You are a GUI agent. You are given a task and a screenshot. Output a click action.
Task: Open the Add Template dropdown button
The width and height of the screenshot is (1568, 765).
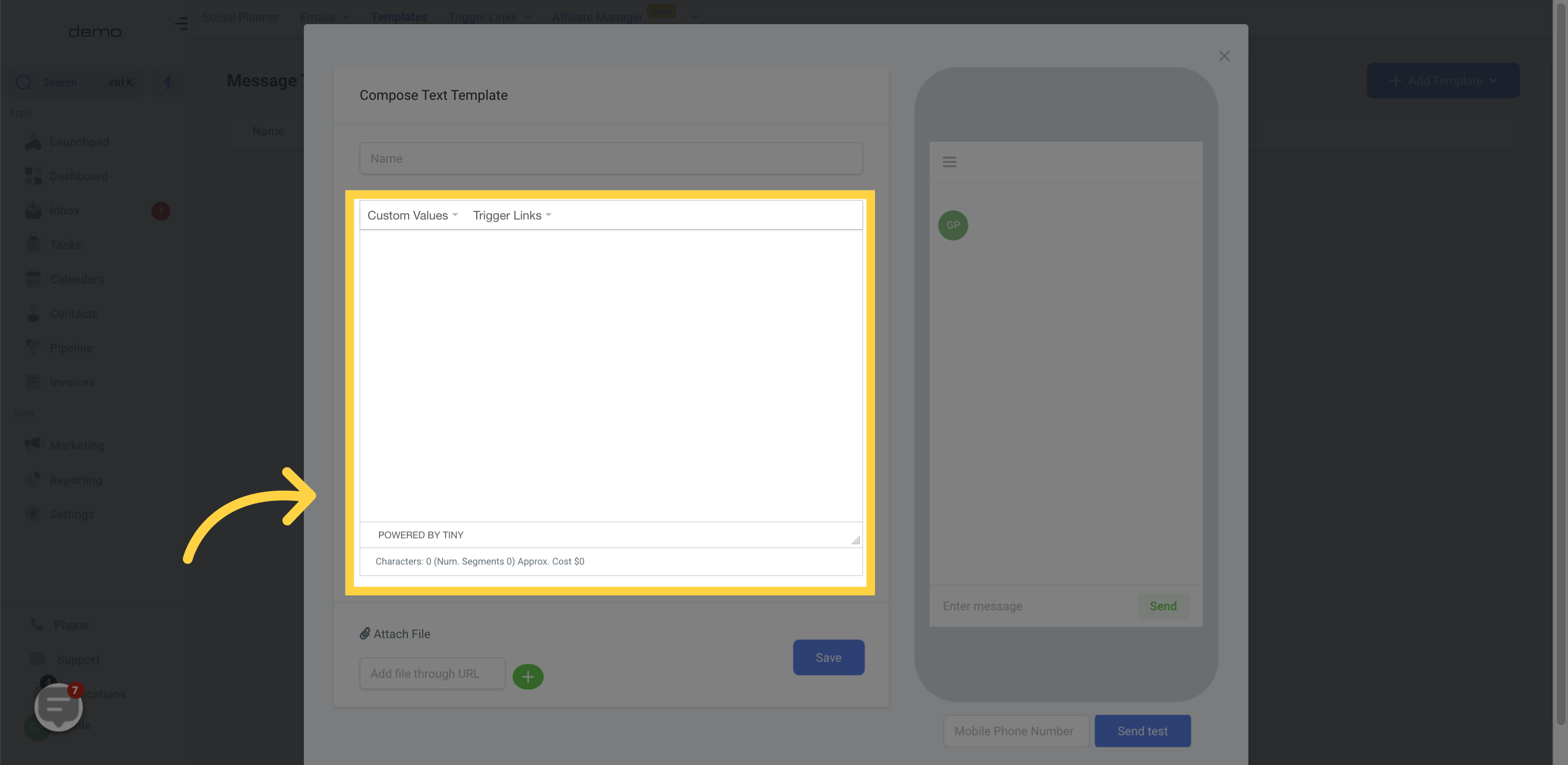coord(1442,81)
